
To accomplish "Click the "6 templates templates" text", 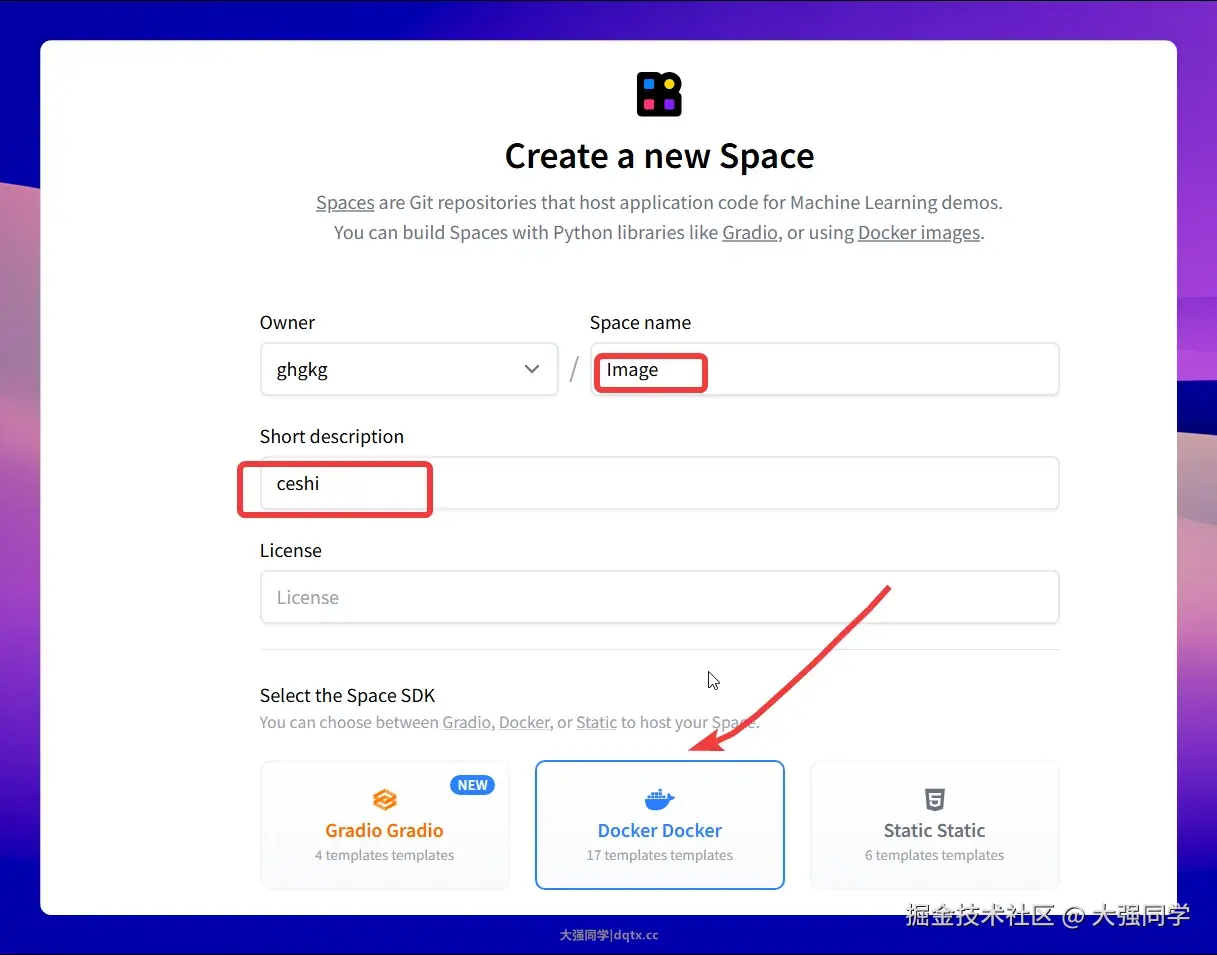I will tap(934, 855).
